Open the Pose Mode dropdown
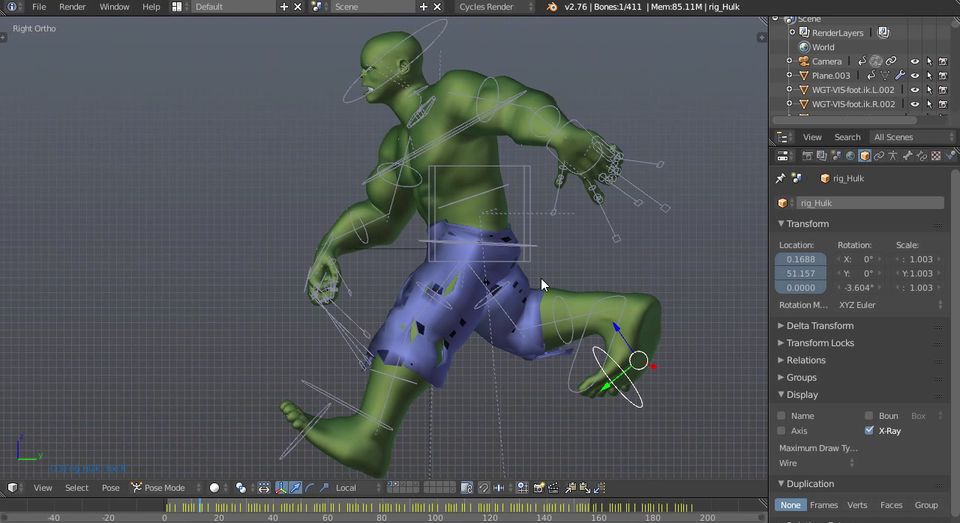The height and width of the screenshot is (523, 960). coord(166,487)
